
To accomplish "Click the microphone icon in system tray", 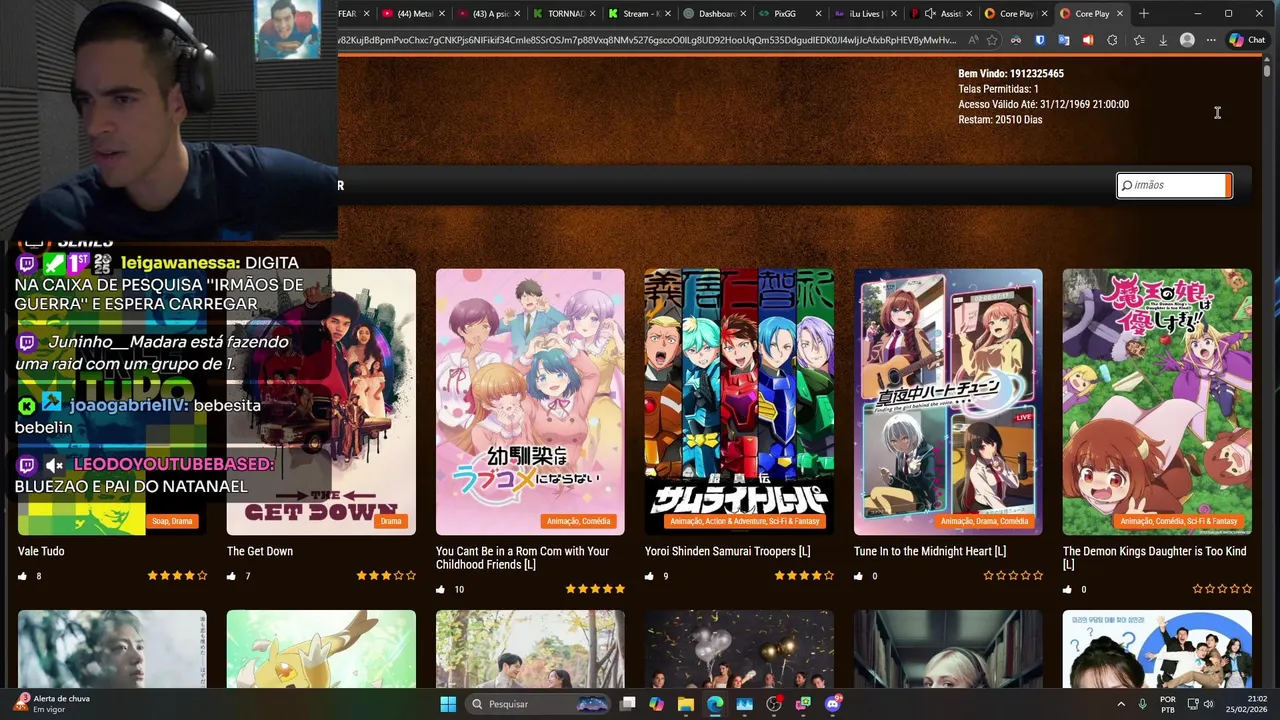I will pyautogui.click(x=1142, y=704).
